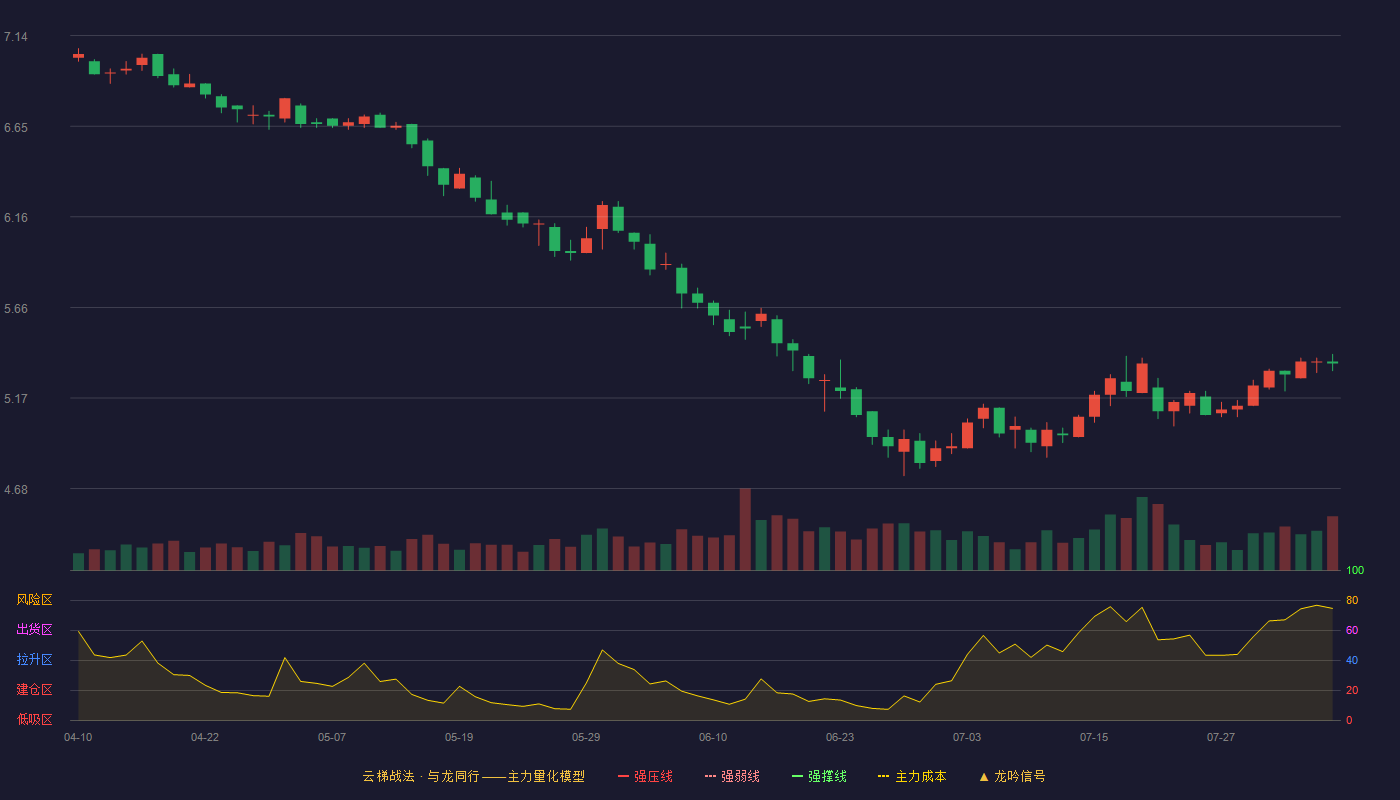1400x800 pixels.
Task: Toggle the 主力成本 legend series
Action: click(912, 776)
